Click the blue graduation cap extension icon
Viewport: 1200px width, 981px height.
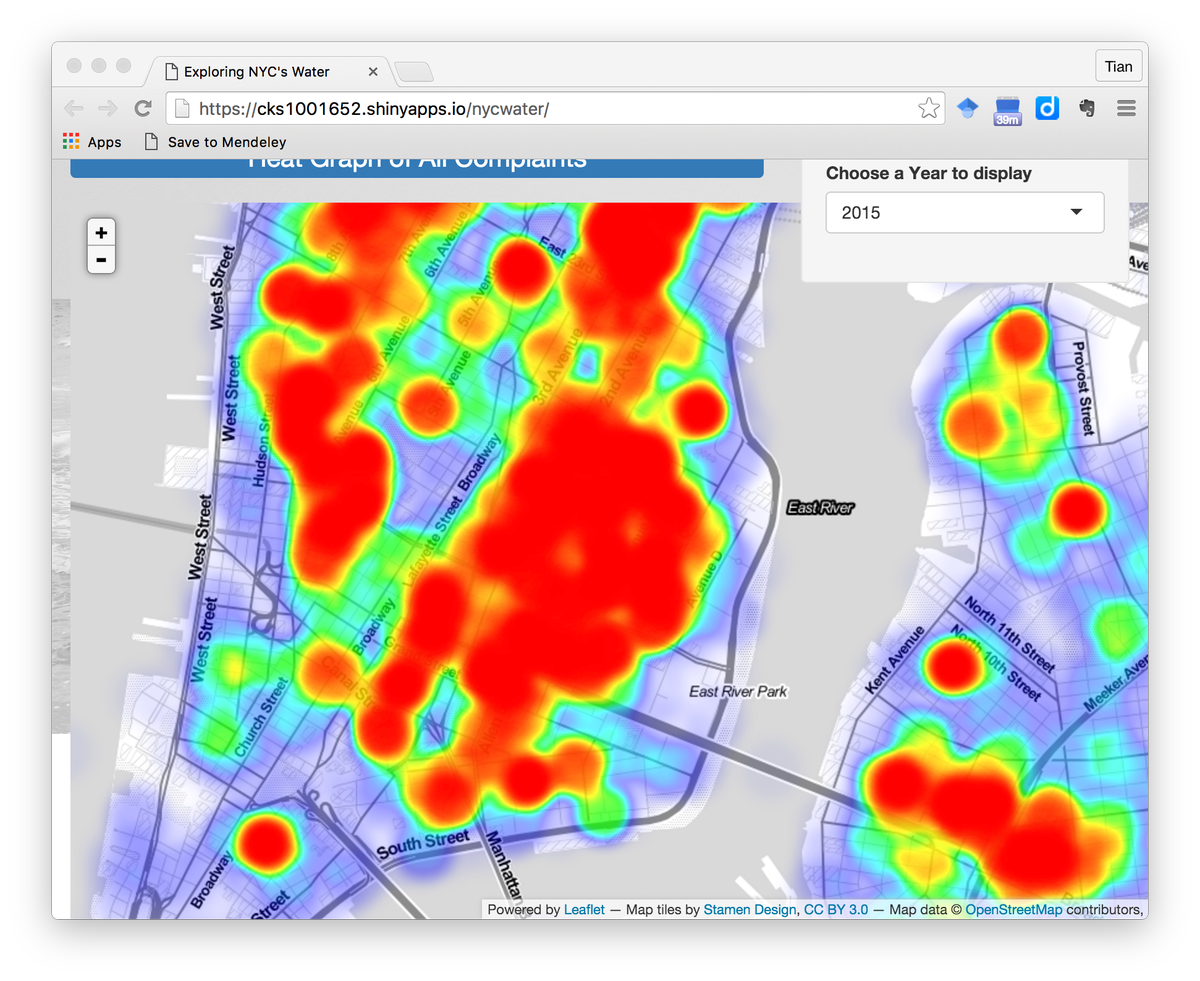(967, 108)
